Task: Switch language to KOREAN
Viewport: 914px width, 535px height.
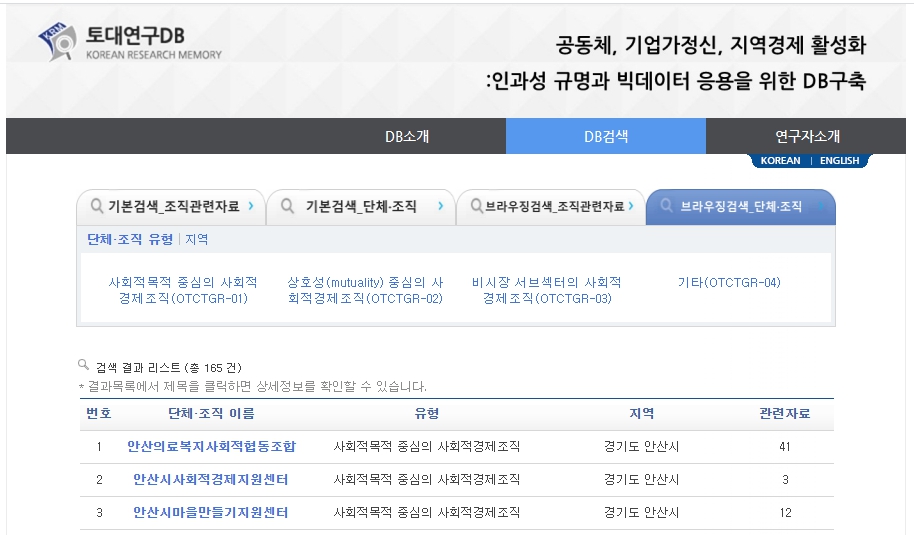Action: coord(780,161)
